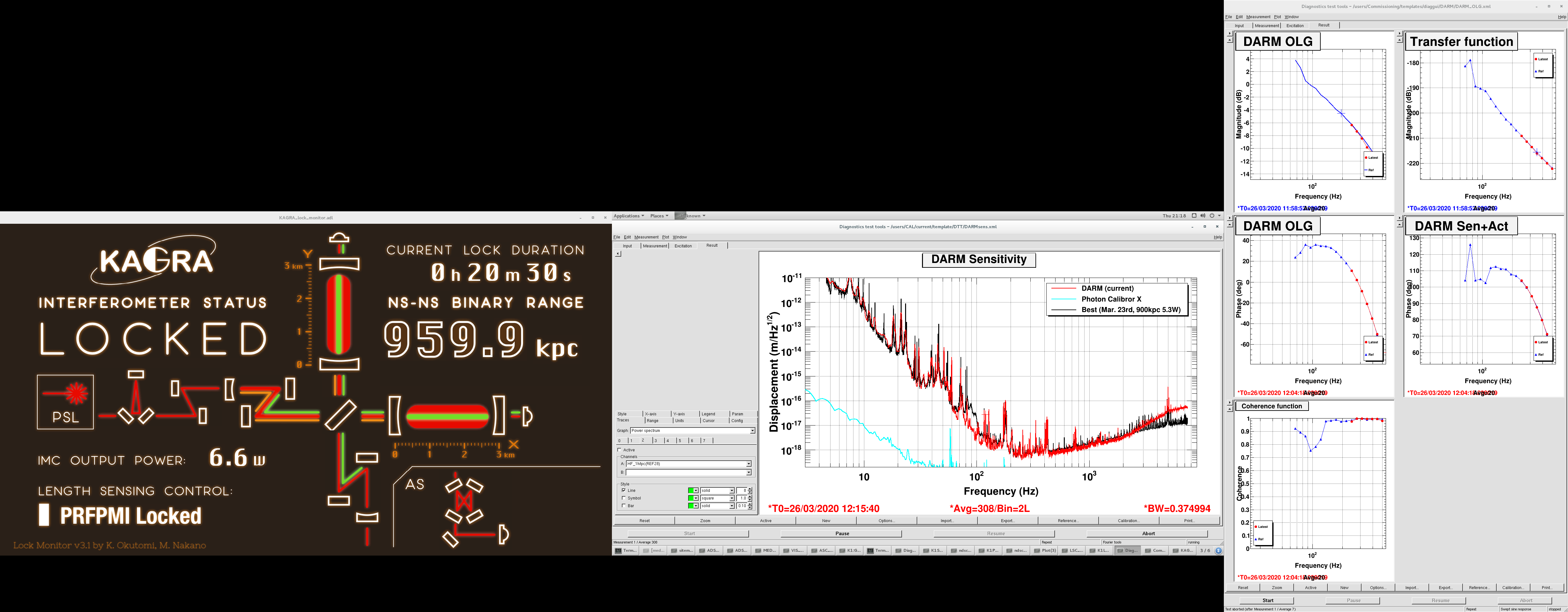Open the Line style dropdown showing solid
Viewport: 1568px width, 612px height.
tap(717, 490)
